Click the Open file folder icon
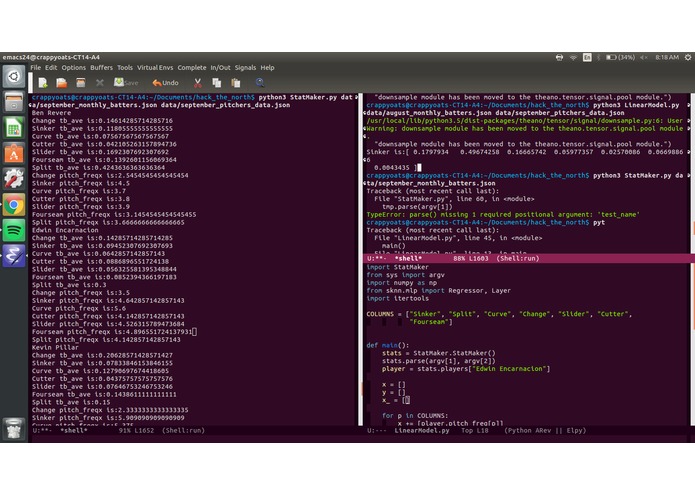 tap(62, 82)
